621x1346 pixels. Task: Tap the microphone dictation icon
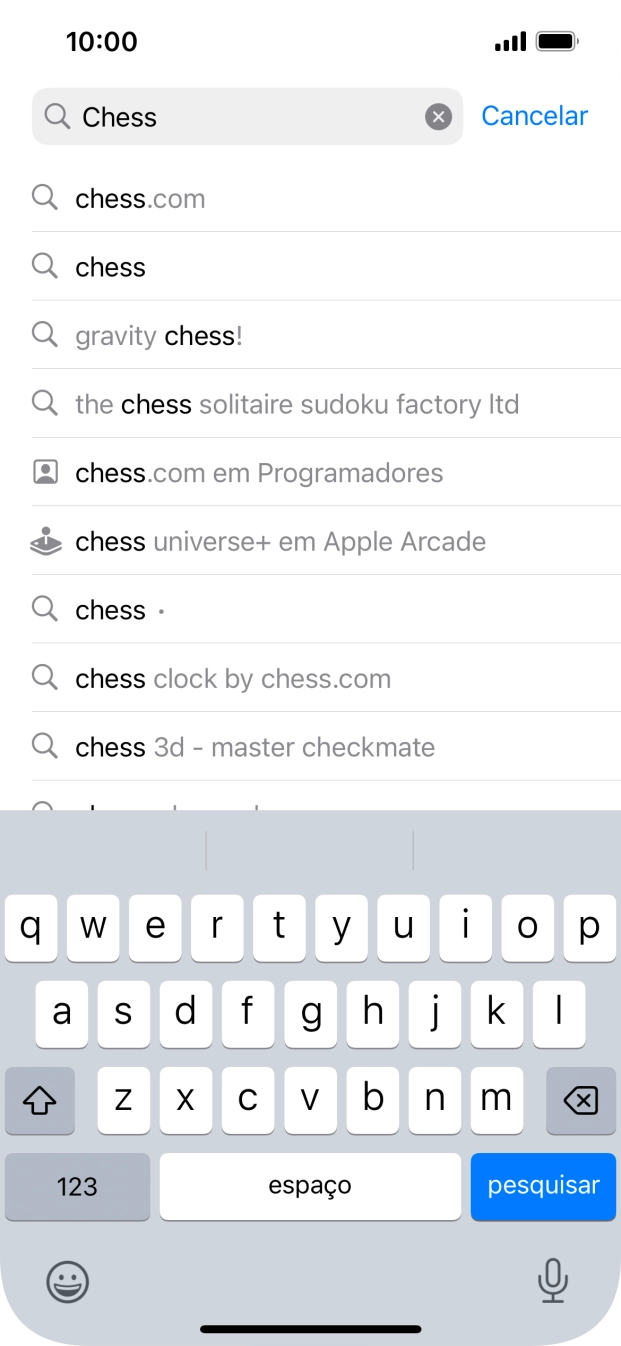(552, 1281)
